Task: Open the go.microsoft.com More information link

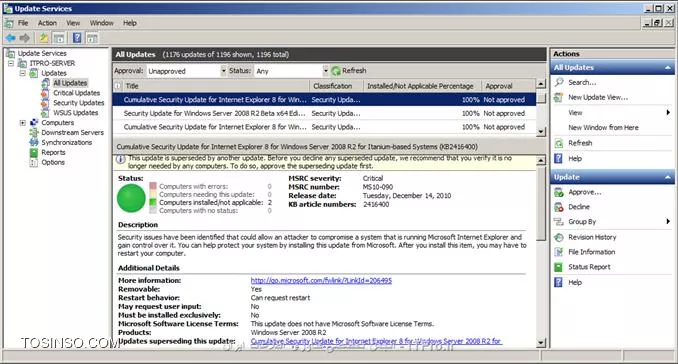Action: (321, 281)
